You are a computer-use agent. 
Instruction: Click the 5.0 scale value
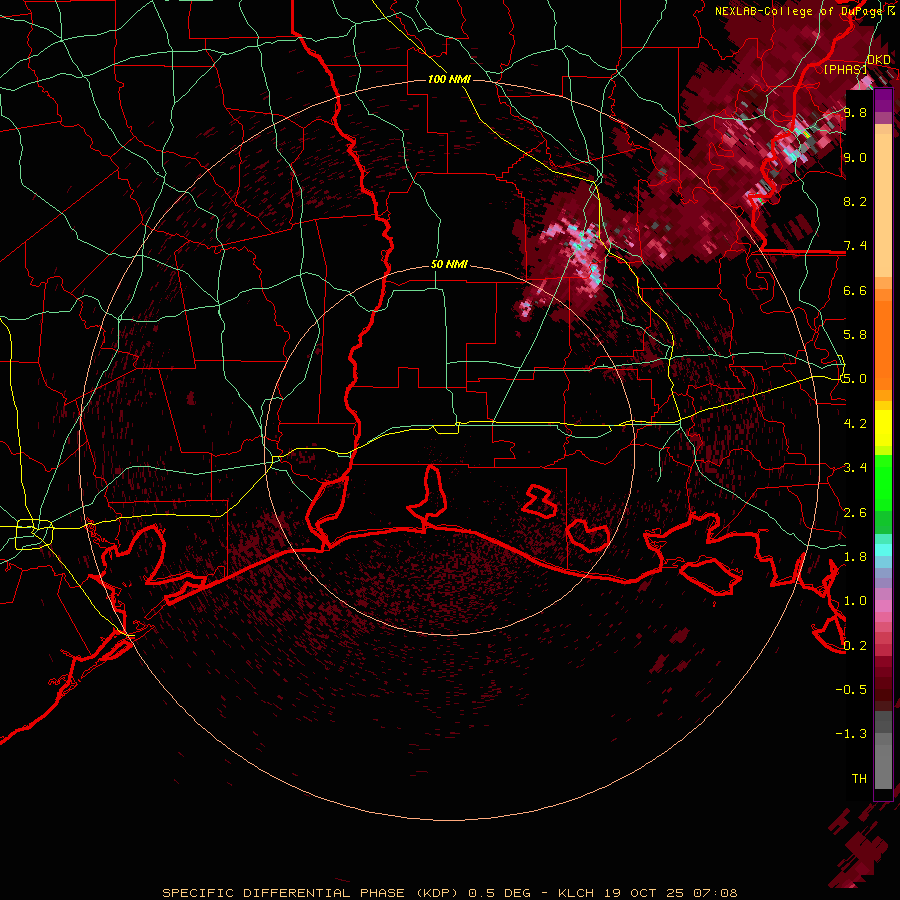click(x=854, y=379)
